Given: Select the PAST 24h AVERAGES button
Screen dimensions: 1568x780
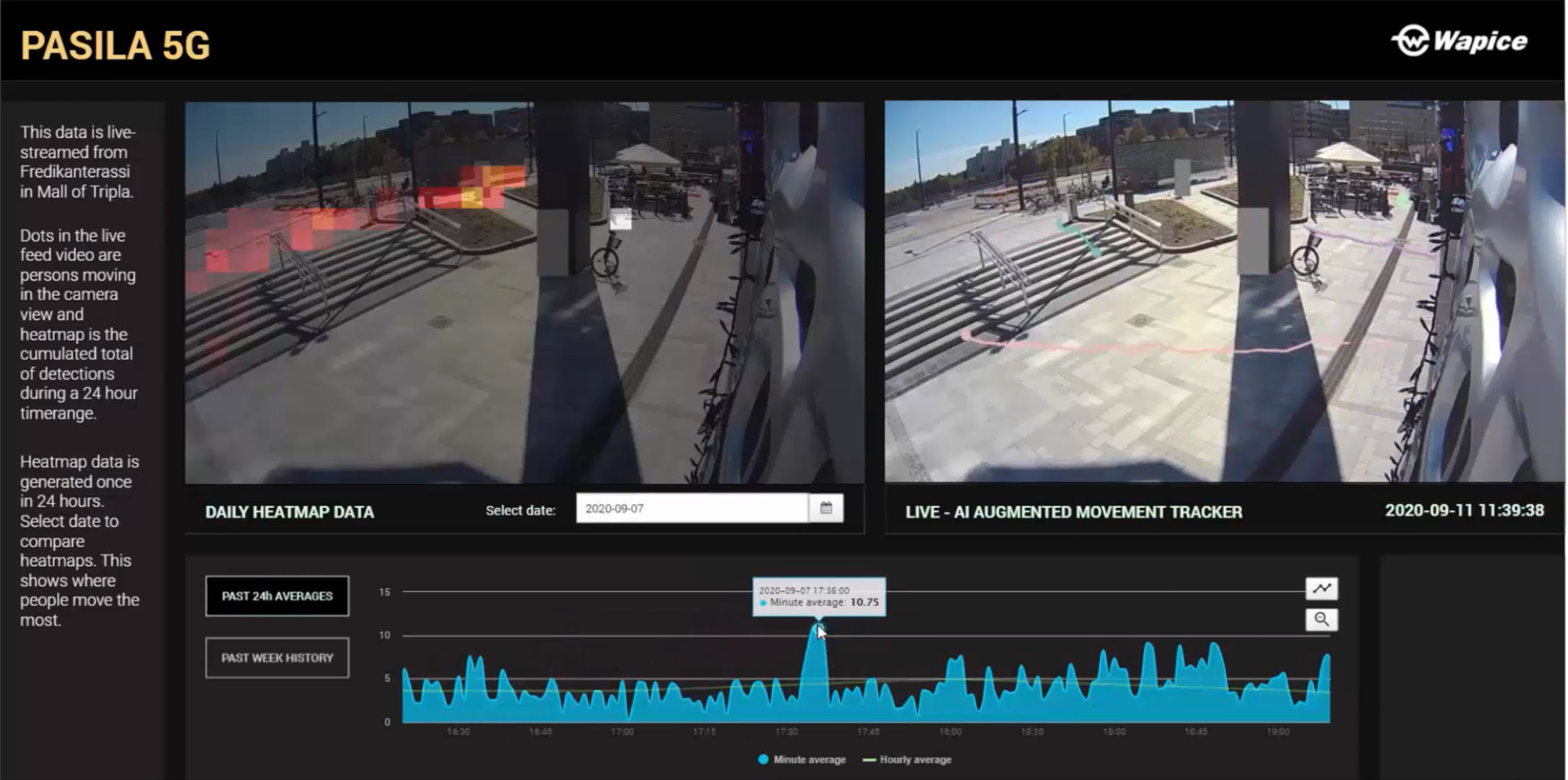Looking at the screenshot, I should 277,596.
